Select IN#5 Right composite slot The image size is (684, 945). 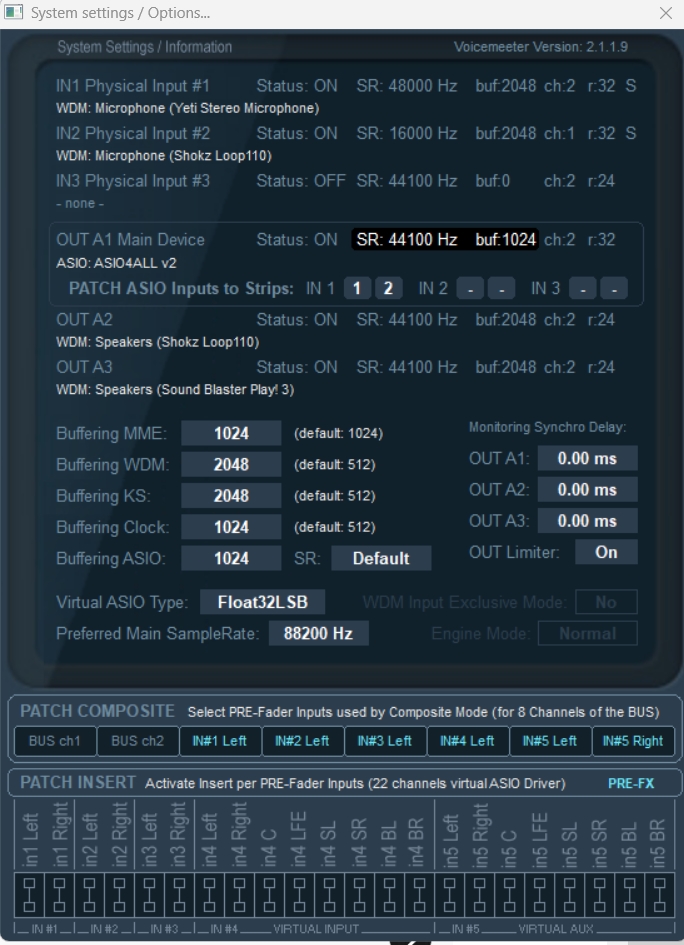pyautogui.click(x=633, y=741)
